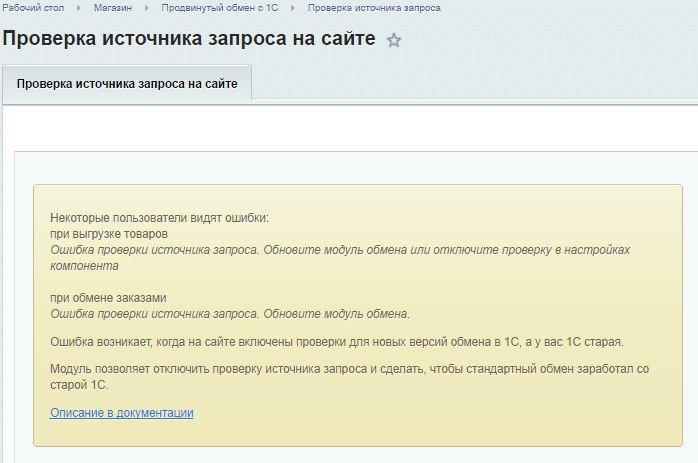
Task: Open Магазин breadcrumb link
Action: click(112, 8)
